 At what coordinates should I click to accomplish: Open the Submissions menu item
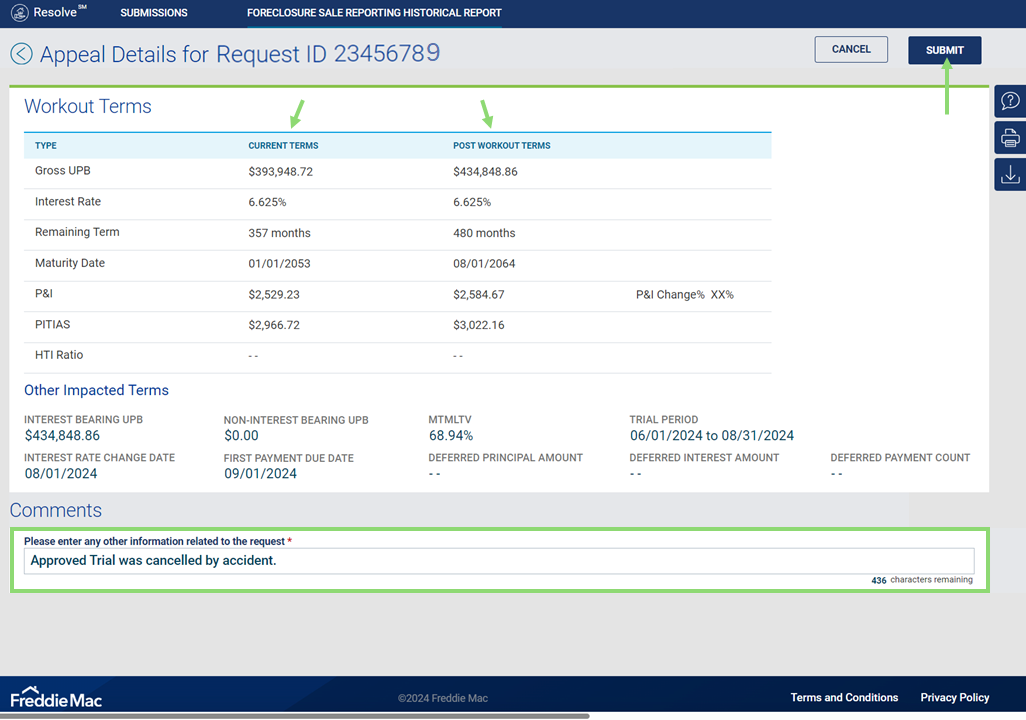[154, 12]
